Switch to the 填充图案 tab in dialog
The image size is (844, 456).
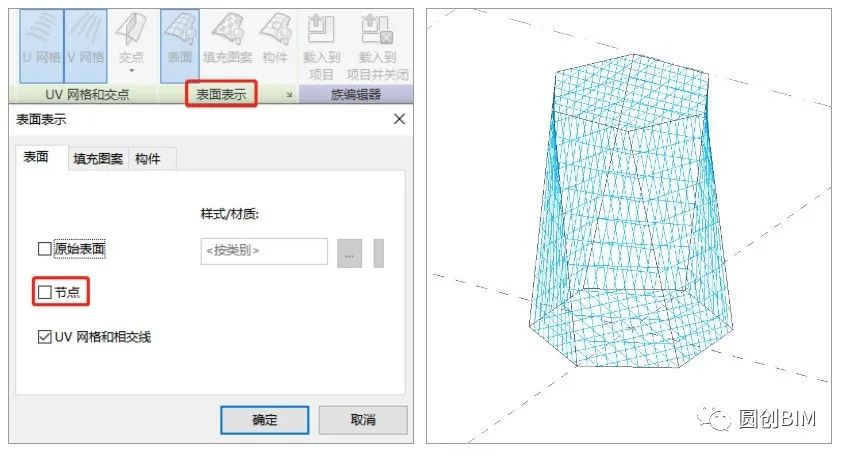(x=98, y=159)
